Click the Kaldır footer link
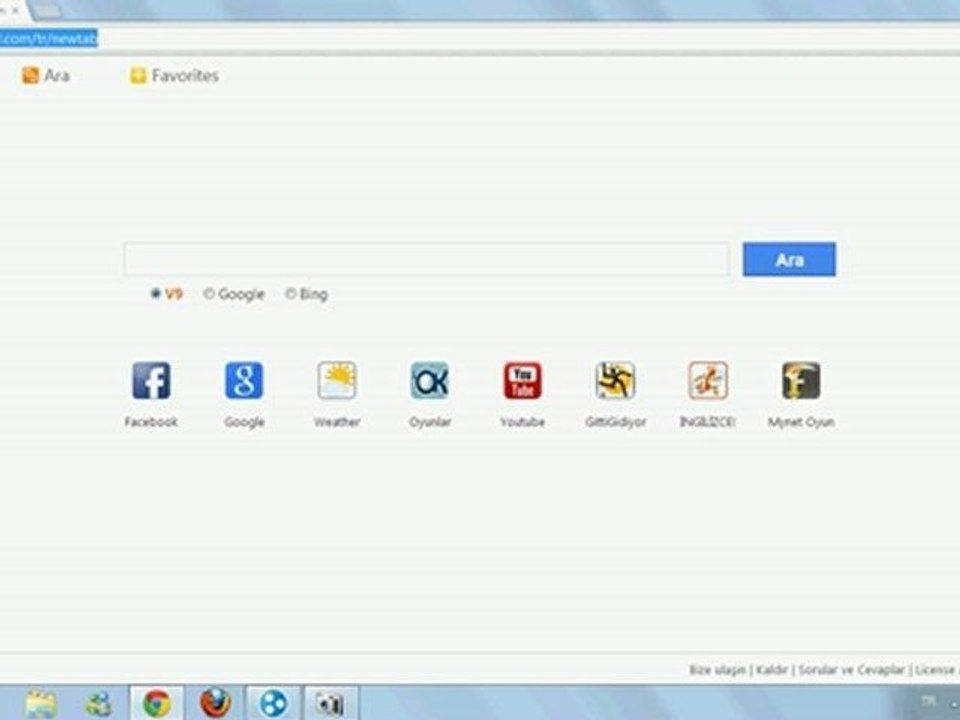 (771, 670)
